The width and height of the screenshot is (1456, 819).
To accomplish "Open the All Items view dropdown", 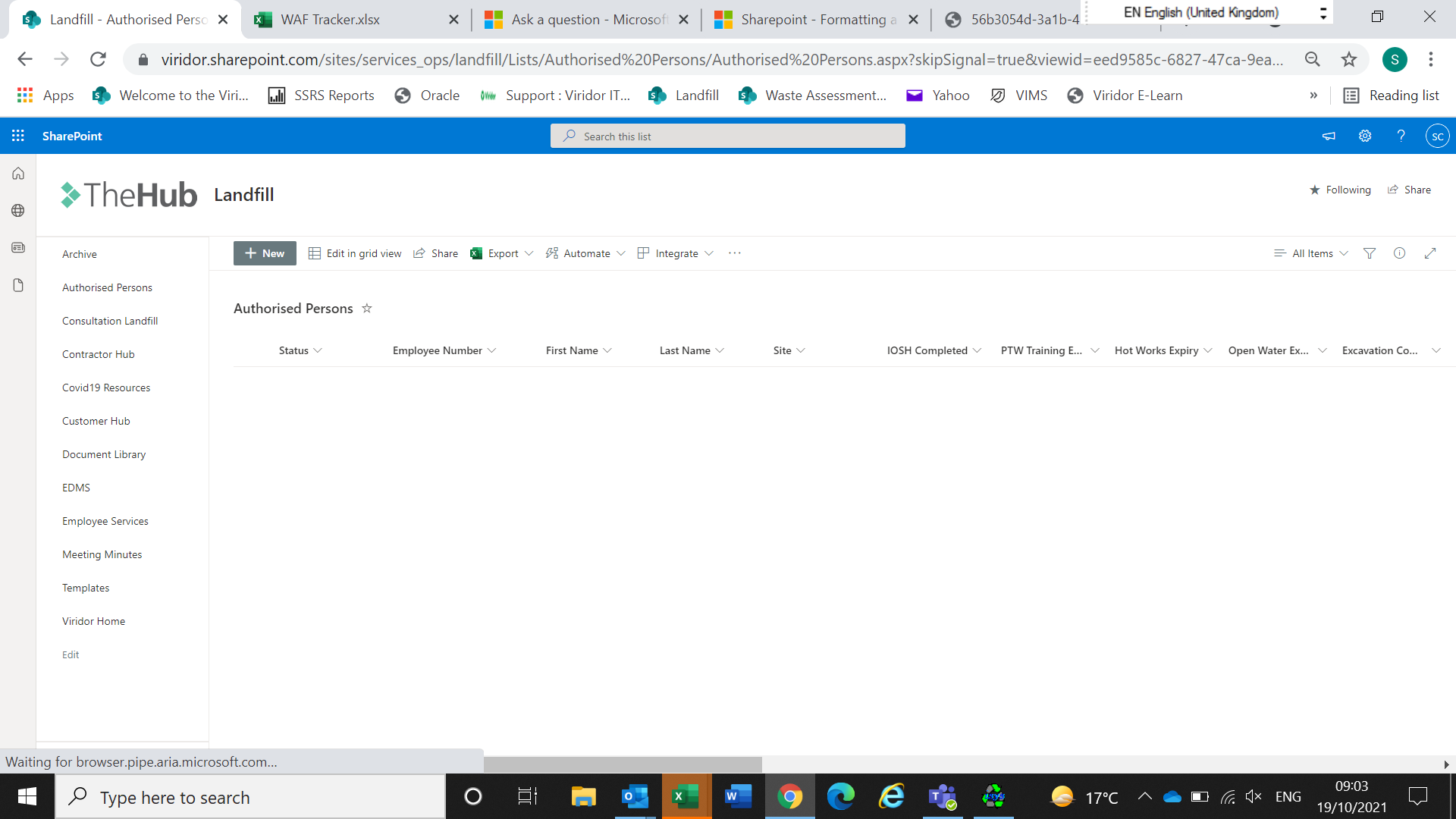I will coord(1310,253).
